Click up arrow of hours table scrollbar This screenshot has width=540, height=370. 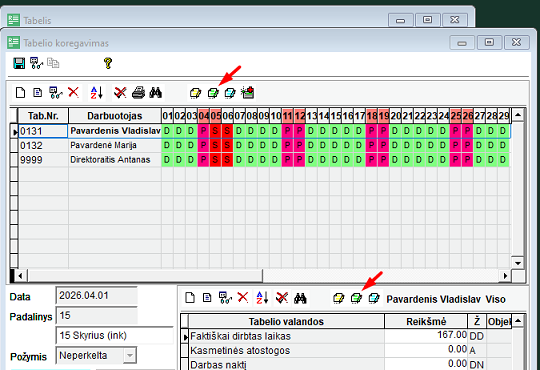(x=518, y=321)
